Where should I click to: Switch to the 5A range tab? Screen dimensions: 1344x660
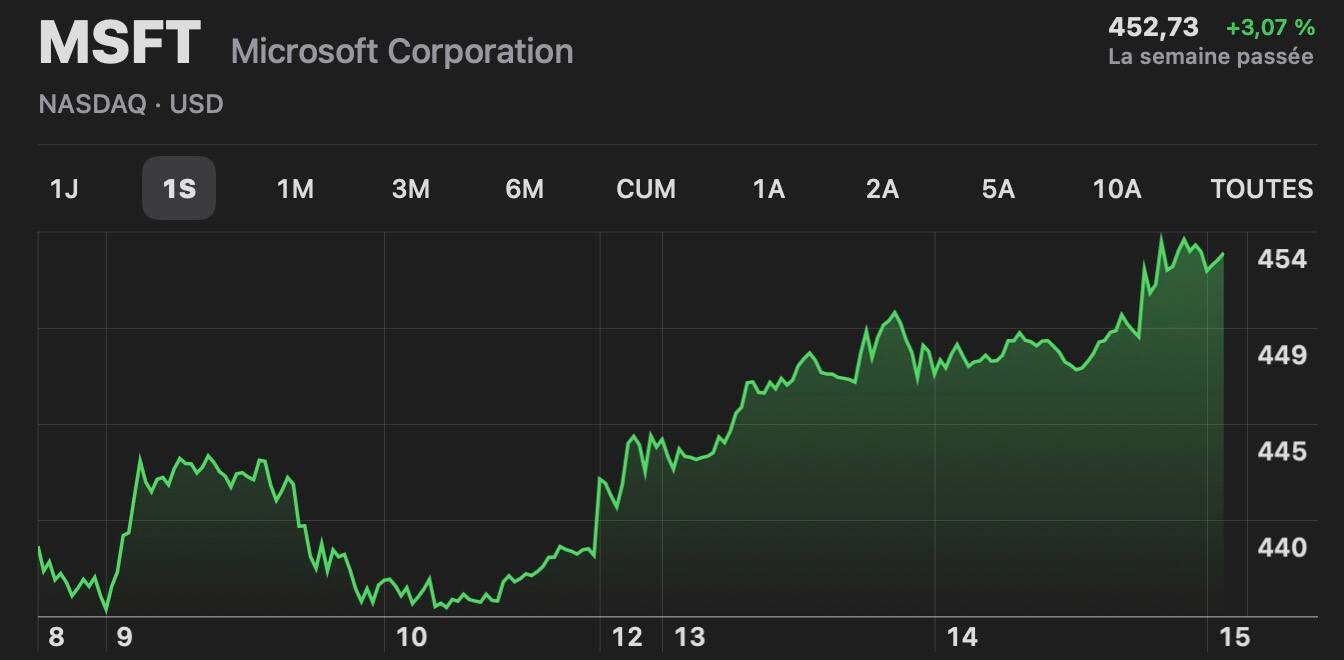(x=998, y=189)
